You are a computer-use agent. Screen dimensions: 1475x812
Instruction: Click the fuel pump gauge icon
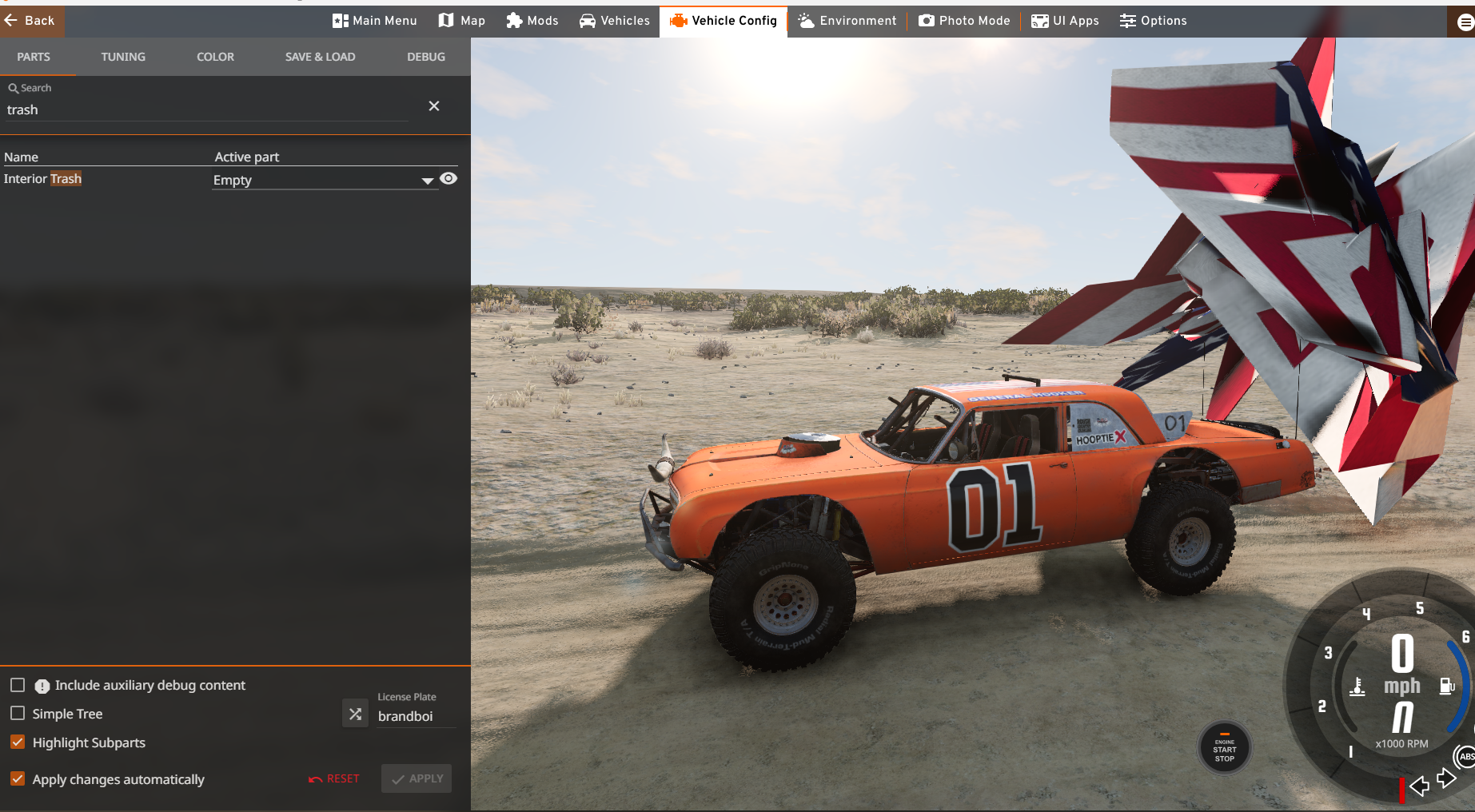click(1446, 686)
